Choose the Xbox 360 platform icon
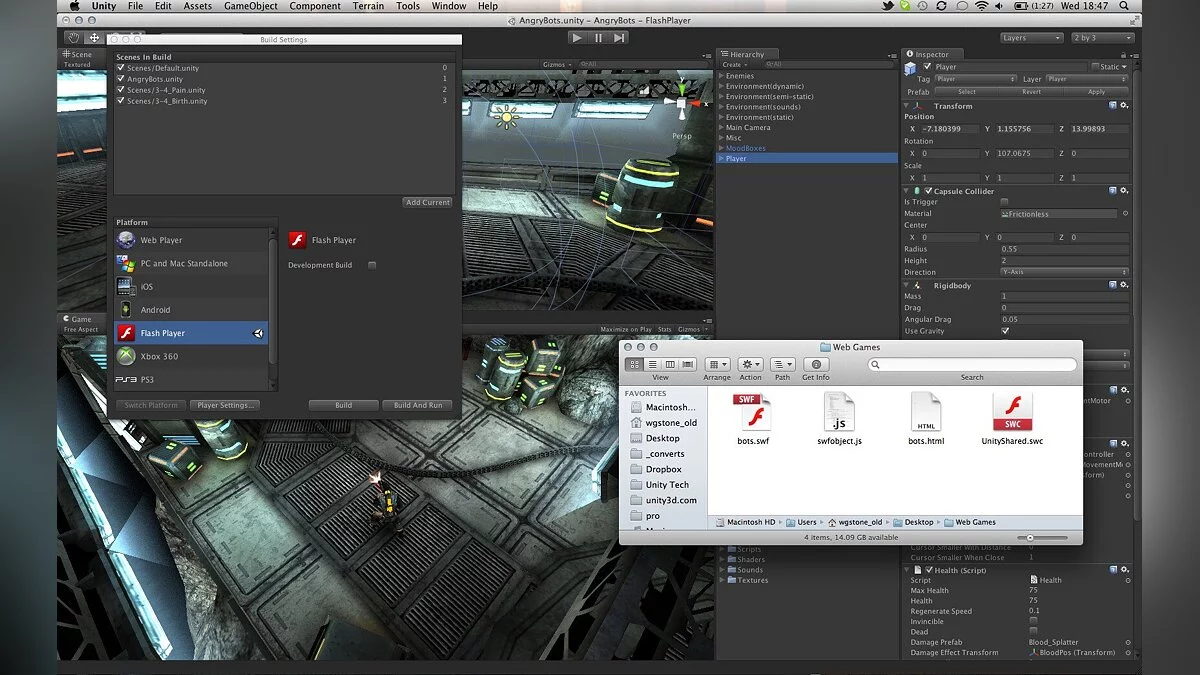Viewport: 1200px width, 675px height. pyautogui.click(x=126, y=356)
